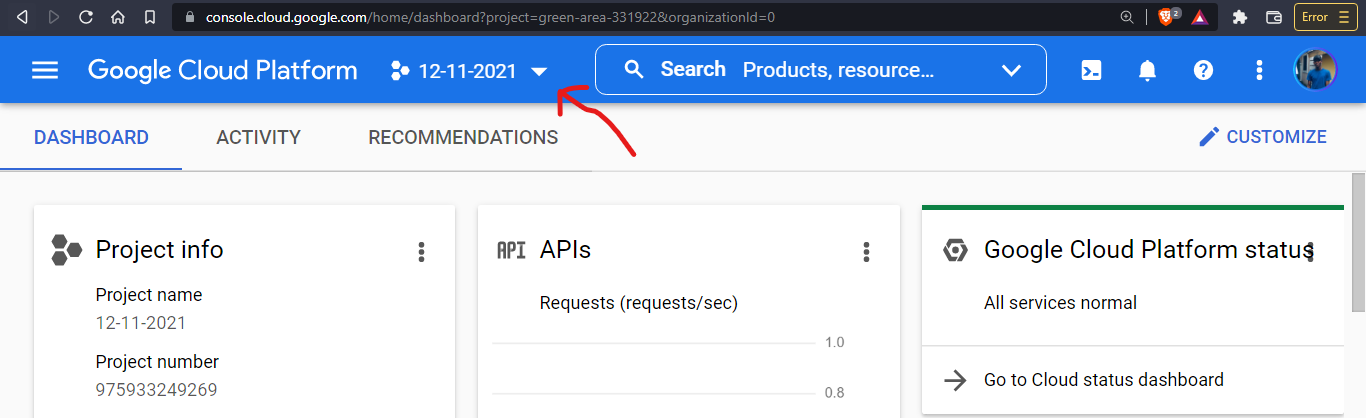Go forward in browser history
Screen dimensions: 1366x418
[x=54, y=17]
